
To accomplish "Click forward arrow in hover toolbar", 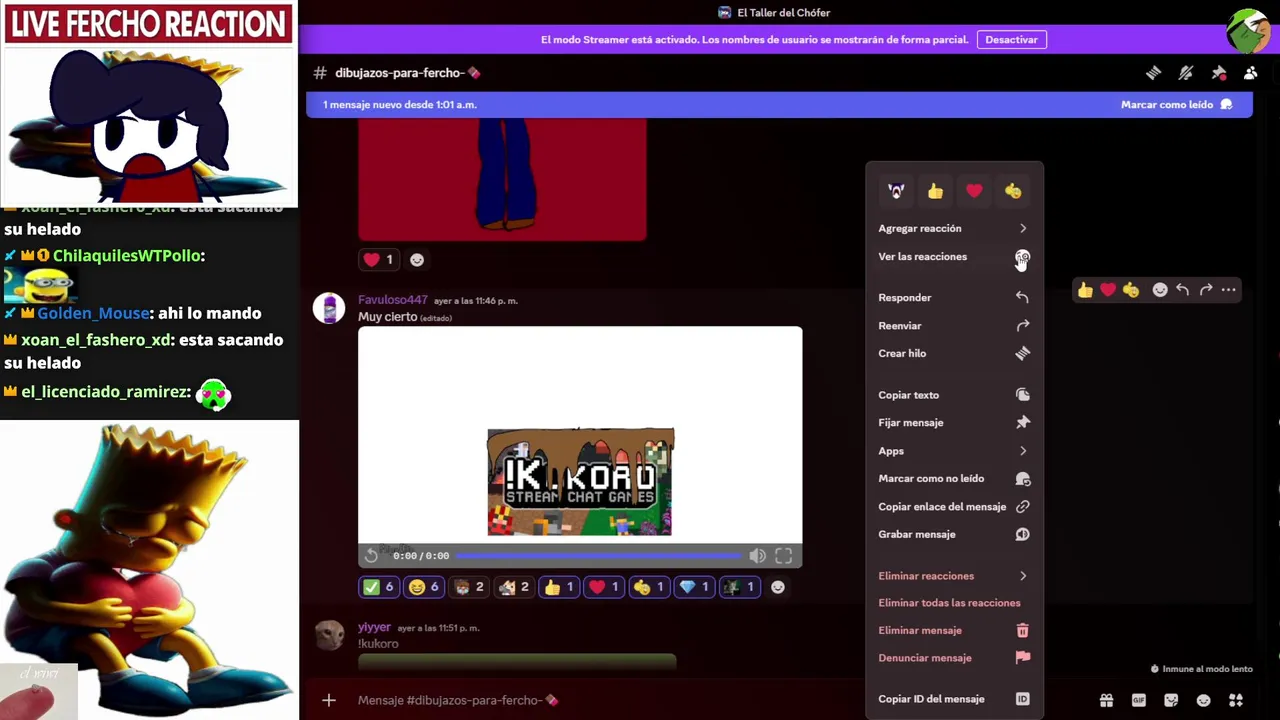I will [x=1206, y=290].
